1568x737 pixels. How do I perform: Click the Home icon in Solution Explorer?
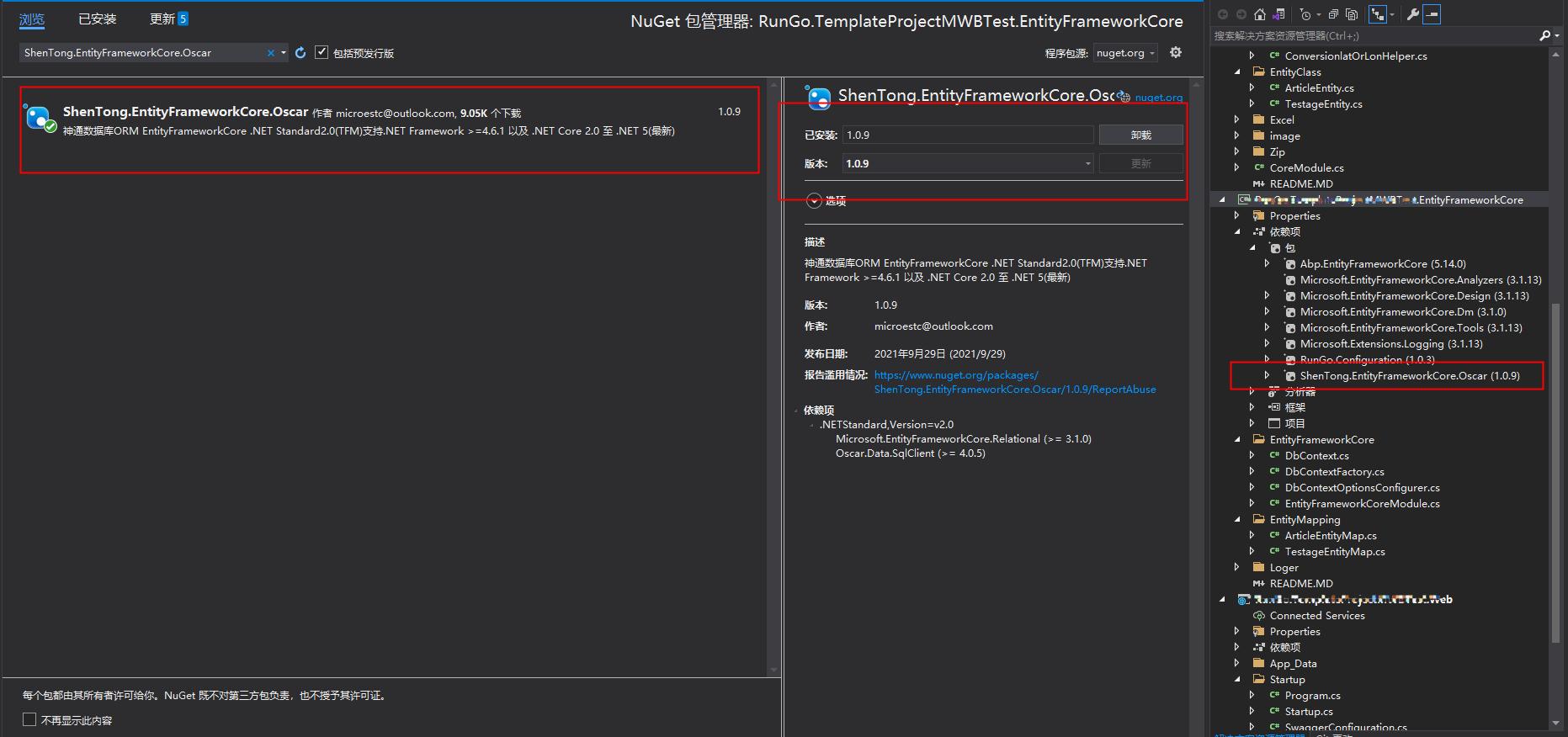(1260, 14)
